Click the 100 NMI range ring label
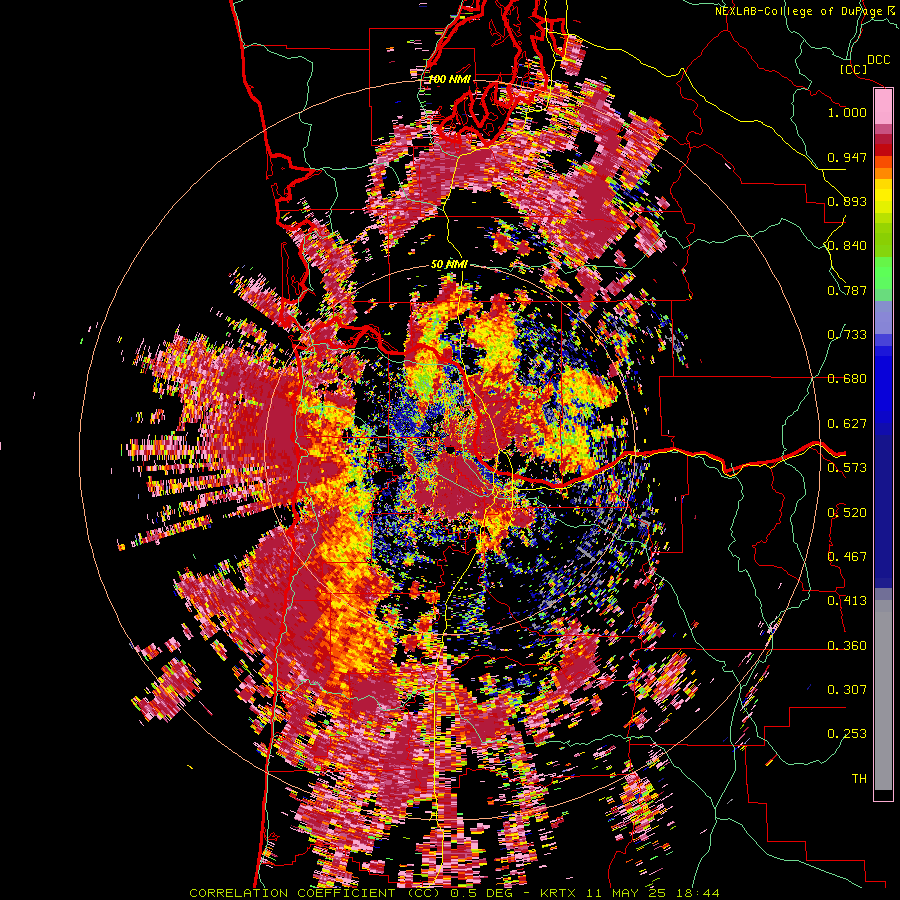The image size is (900, 900). (449, 79)
